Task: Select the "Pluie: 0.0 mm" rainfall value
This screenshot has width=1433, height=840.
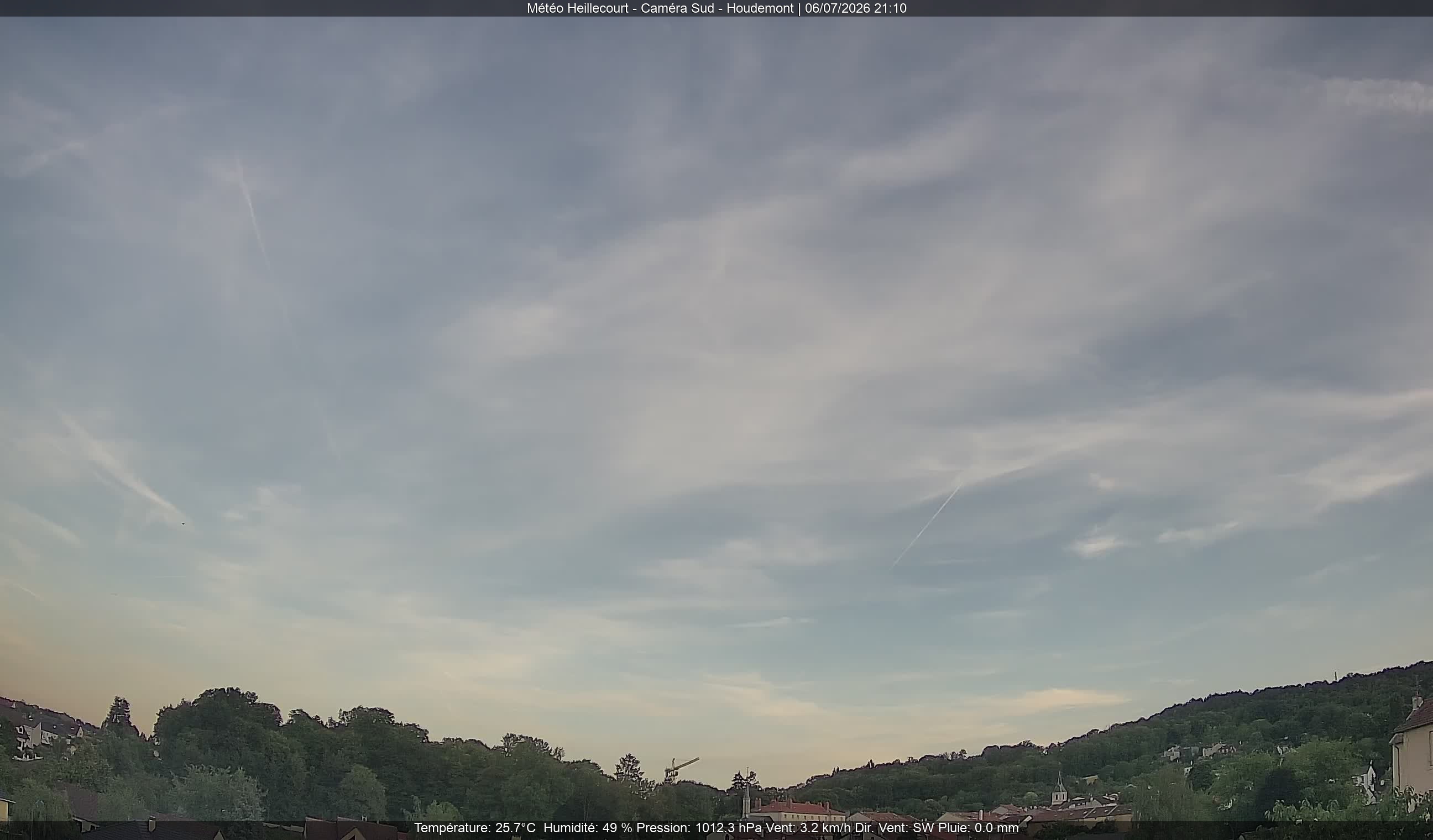Action: point(978,828)
